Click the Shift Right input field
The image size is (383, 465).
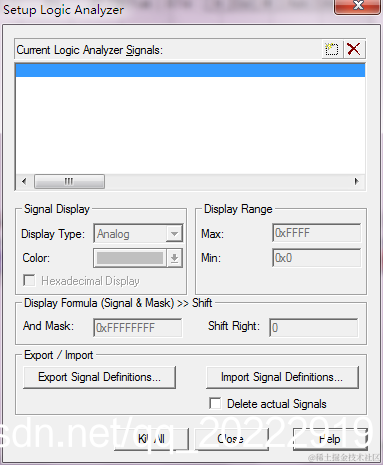pos(314,327)
